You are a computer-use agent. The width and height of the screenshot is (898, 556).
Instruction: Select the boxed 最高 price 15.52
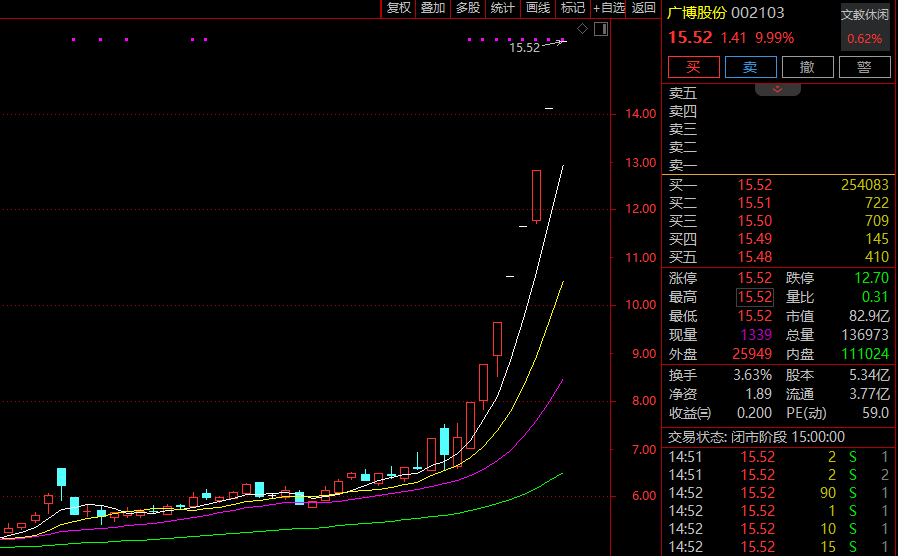coord(754,297)
